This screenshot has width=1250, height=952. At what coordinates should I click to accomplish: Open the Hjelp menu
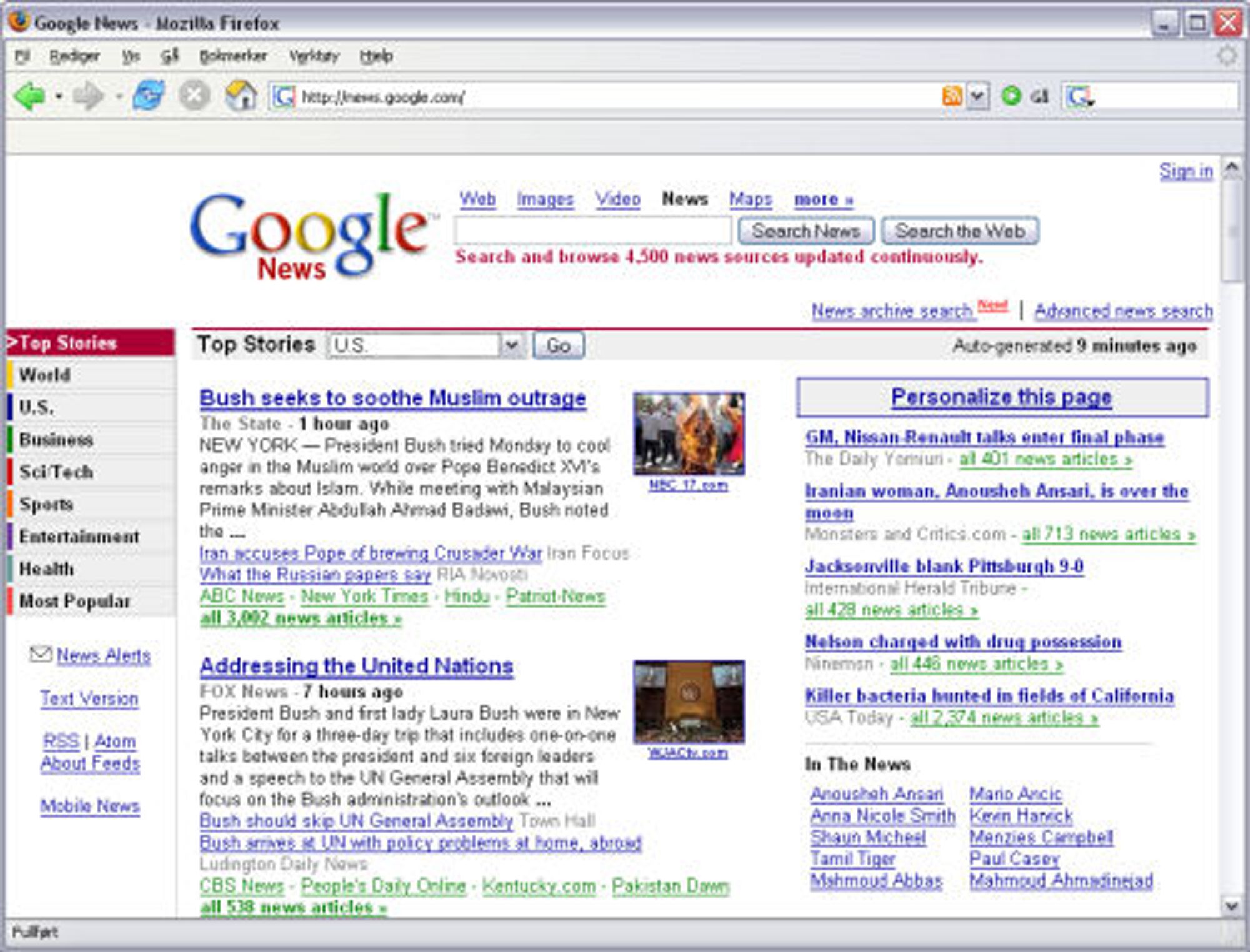376,56
